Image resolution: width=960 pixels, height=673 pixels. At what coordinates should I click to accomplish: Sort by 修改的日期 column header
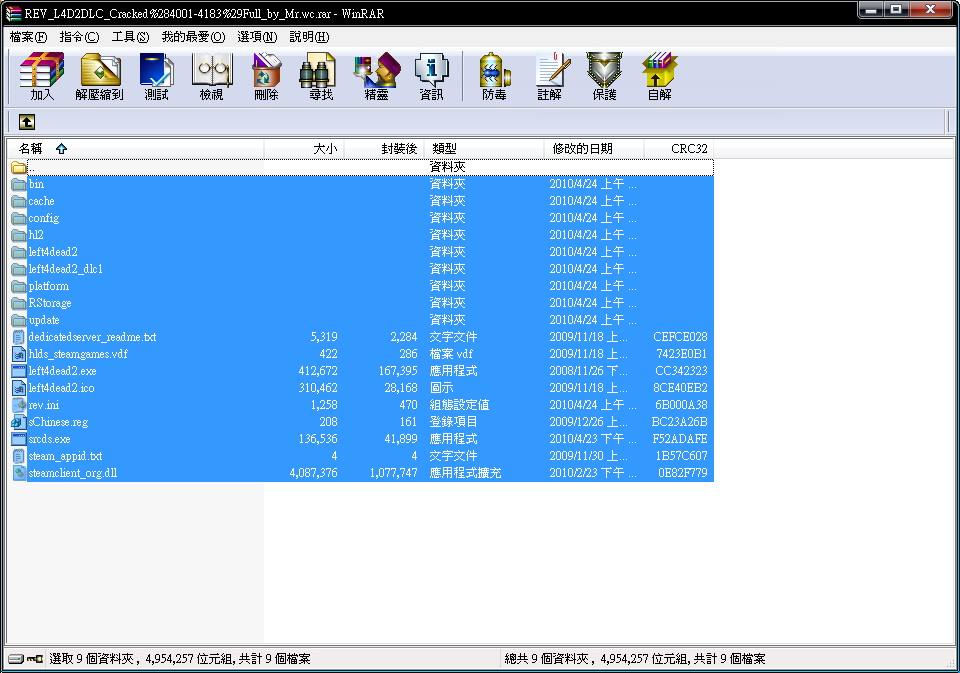tap(594, 149)
